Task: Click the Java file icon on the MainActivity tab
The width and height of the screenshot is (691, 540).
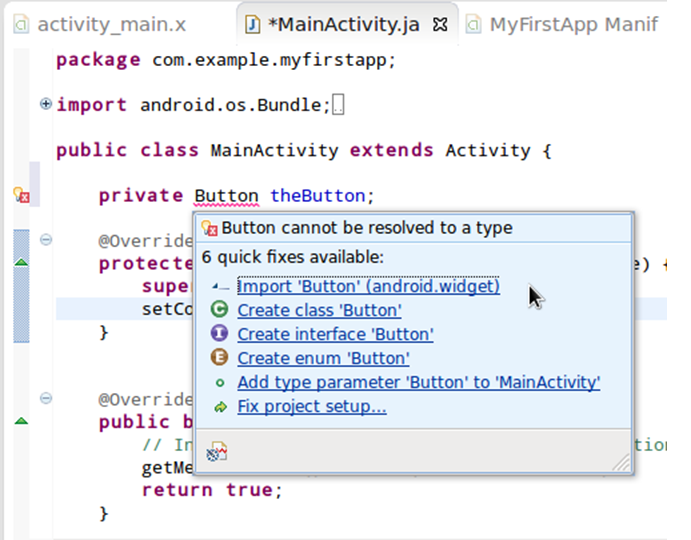Action: 254,24
